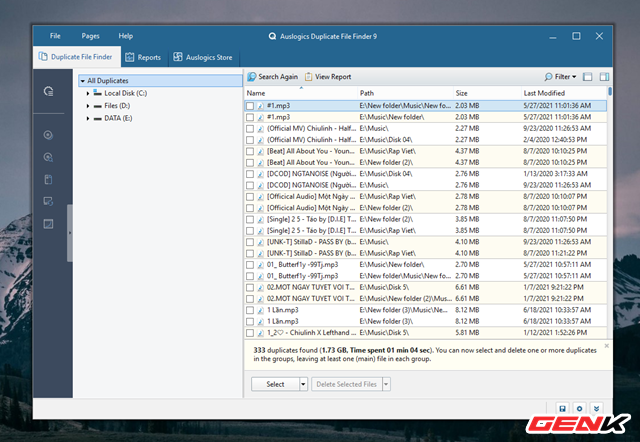Check the first #1.mp3 in New folder\Music

[250, 106]
